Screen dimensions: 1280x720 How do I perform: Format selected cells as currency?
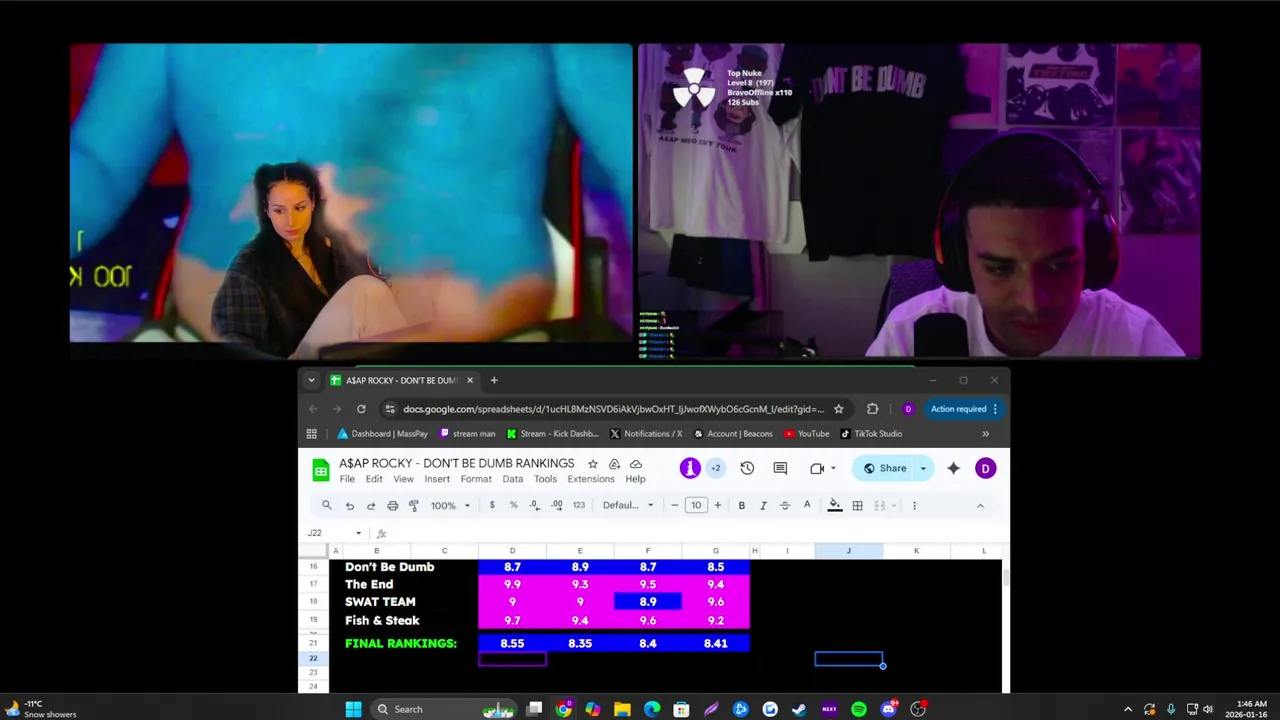tap(492, 505)
